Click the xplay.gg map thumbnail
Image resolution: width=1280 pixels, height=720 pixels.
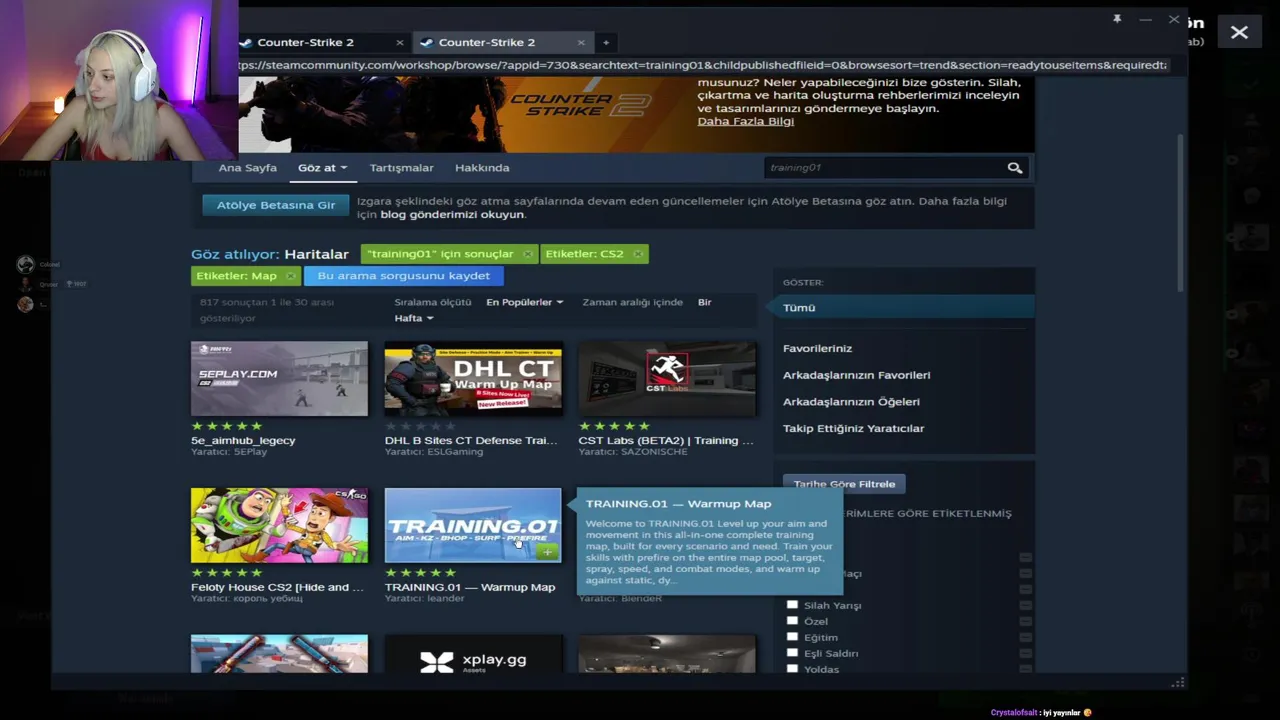pos(473,654)
